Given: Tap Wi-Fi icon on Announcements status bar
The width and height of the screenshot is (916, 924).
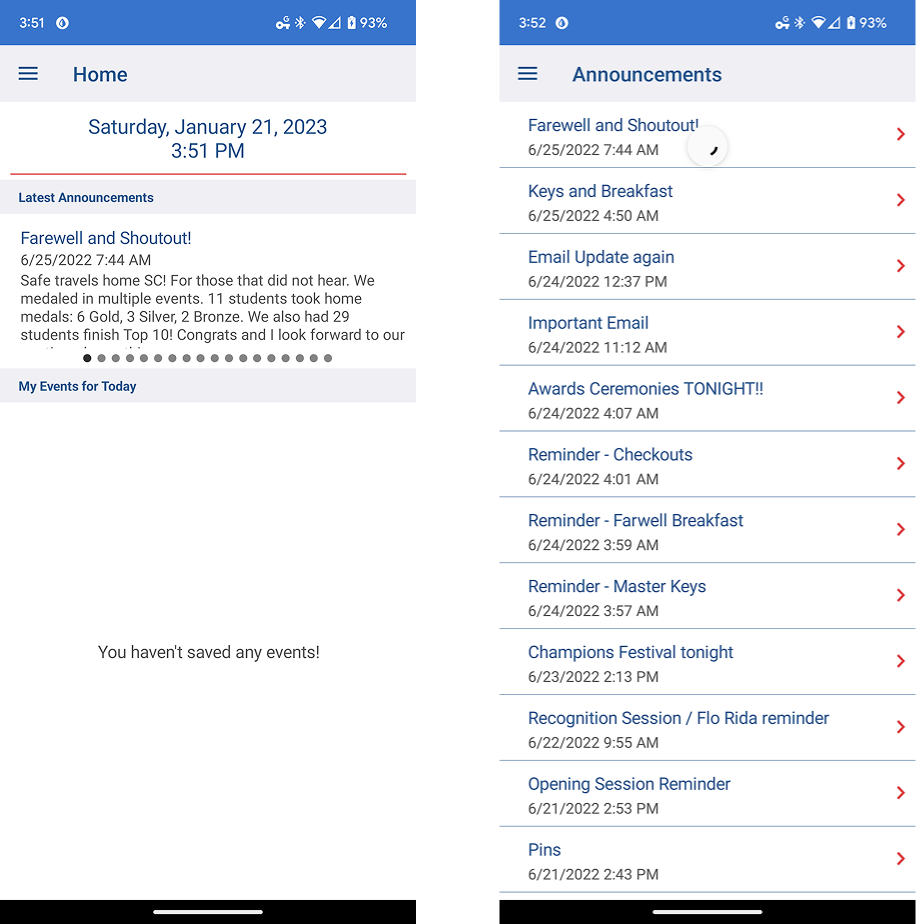Looking at the screenshot, I should point(818,23).
